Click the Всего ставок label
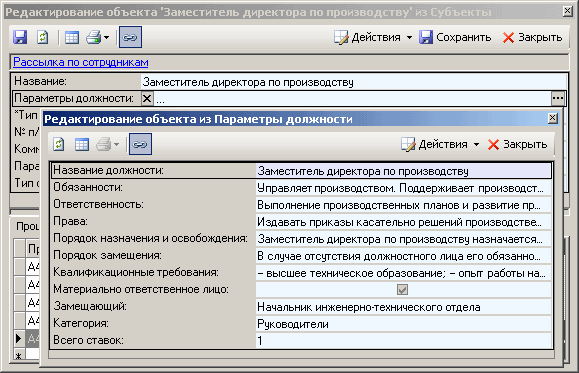 (x=88, y=340)
